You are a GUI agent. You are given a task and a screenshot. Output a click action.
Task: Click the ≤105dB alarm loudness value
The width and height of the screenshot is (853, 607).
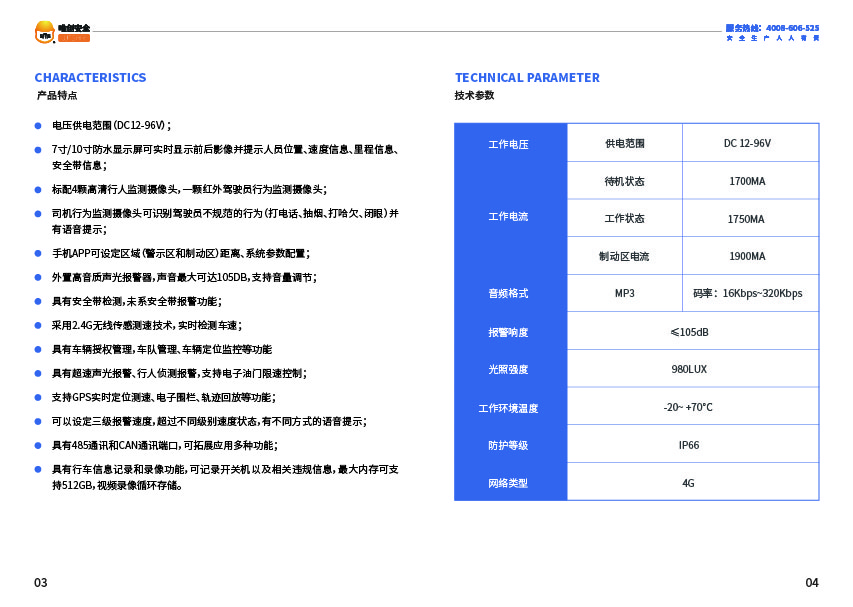click(x=690, y=332)
